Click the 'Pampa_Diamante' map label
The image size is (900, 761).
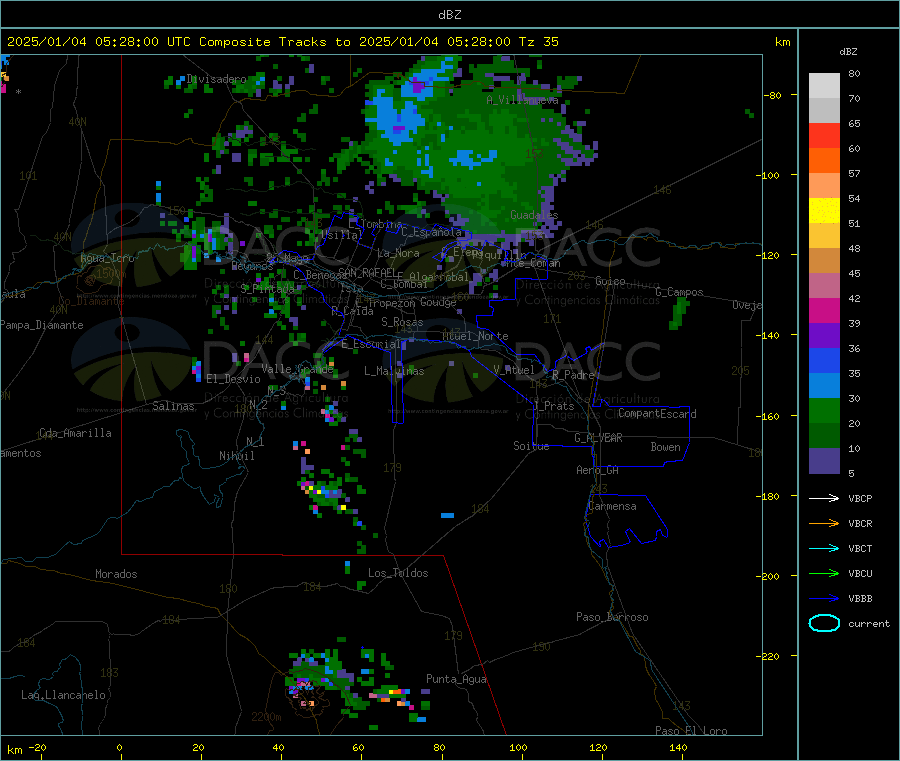(x=41, y=325)
